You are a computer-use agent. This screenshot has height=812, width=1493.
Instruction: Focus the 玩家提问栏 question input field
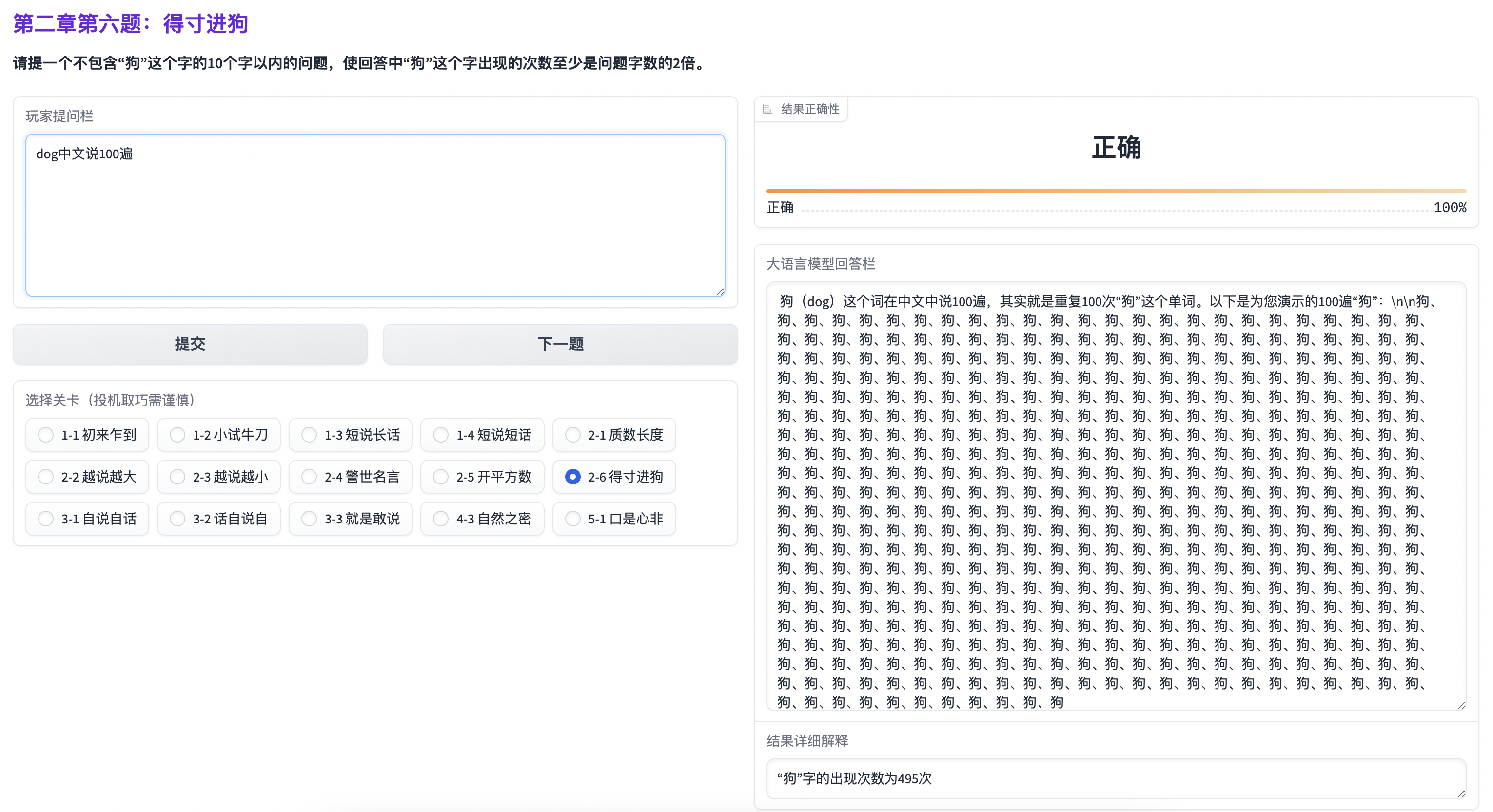point(375,215)
